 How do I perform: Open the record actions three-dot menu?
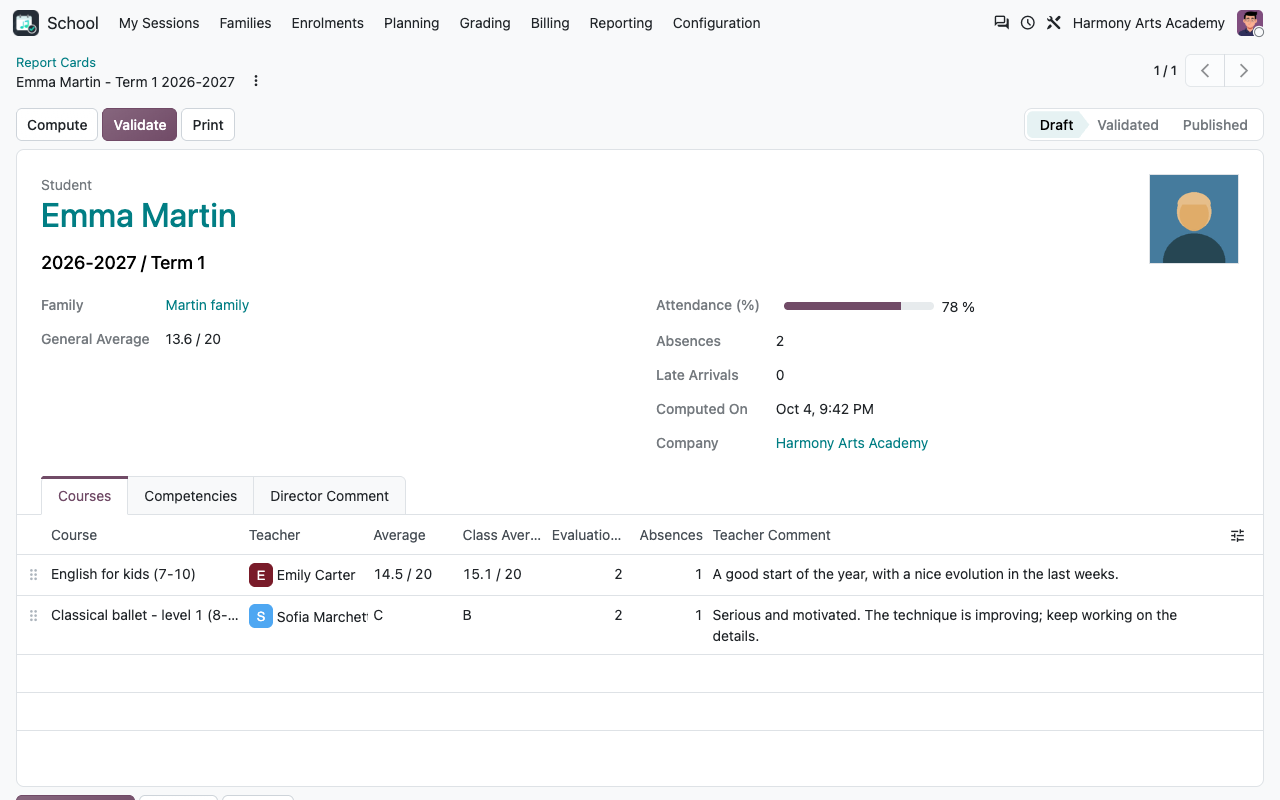point(256,81)
